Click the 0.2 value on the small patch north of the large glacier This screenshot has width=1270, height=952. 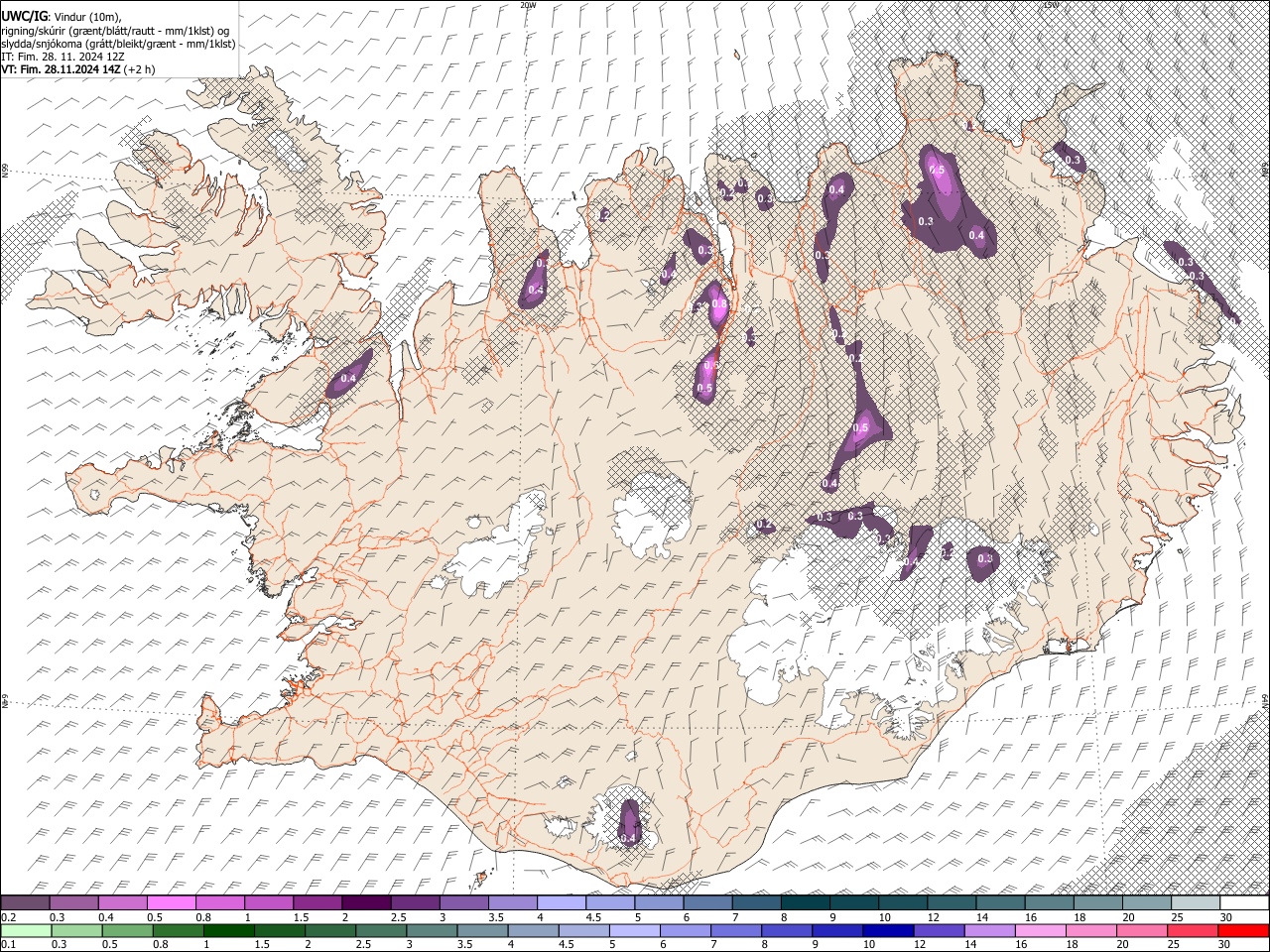(x=764, y=524)
